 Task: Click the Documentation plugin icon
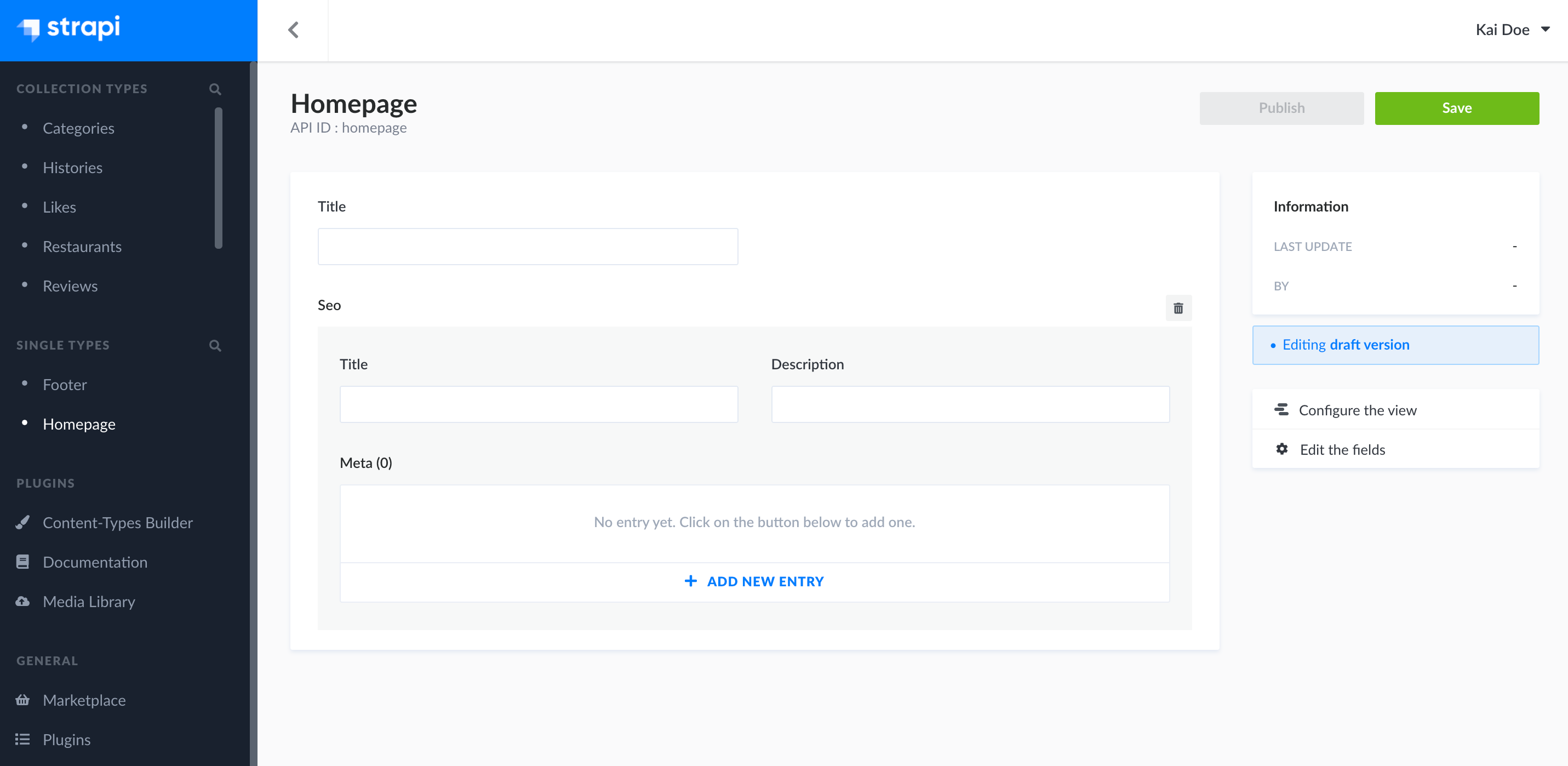click(22, 561)
